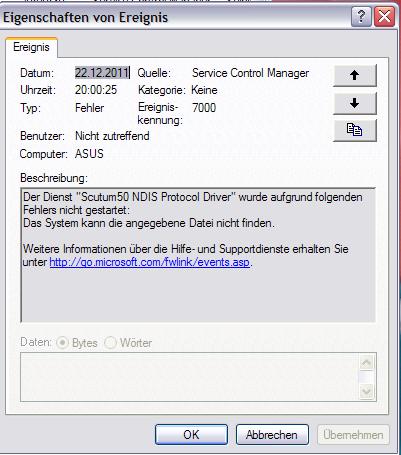The height and width of the screenshot is (455, 401).
Task: Show previous event with up arrow
Action: (355, 75)
